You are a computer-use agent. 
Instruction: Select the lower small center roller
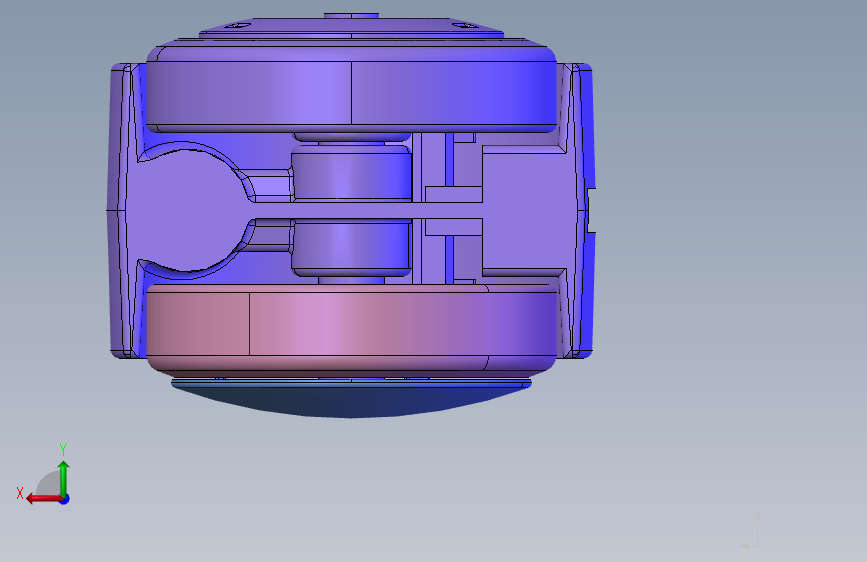coord(352,247)
